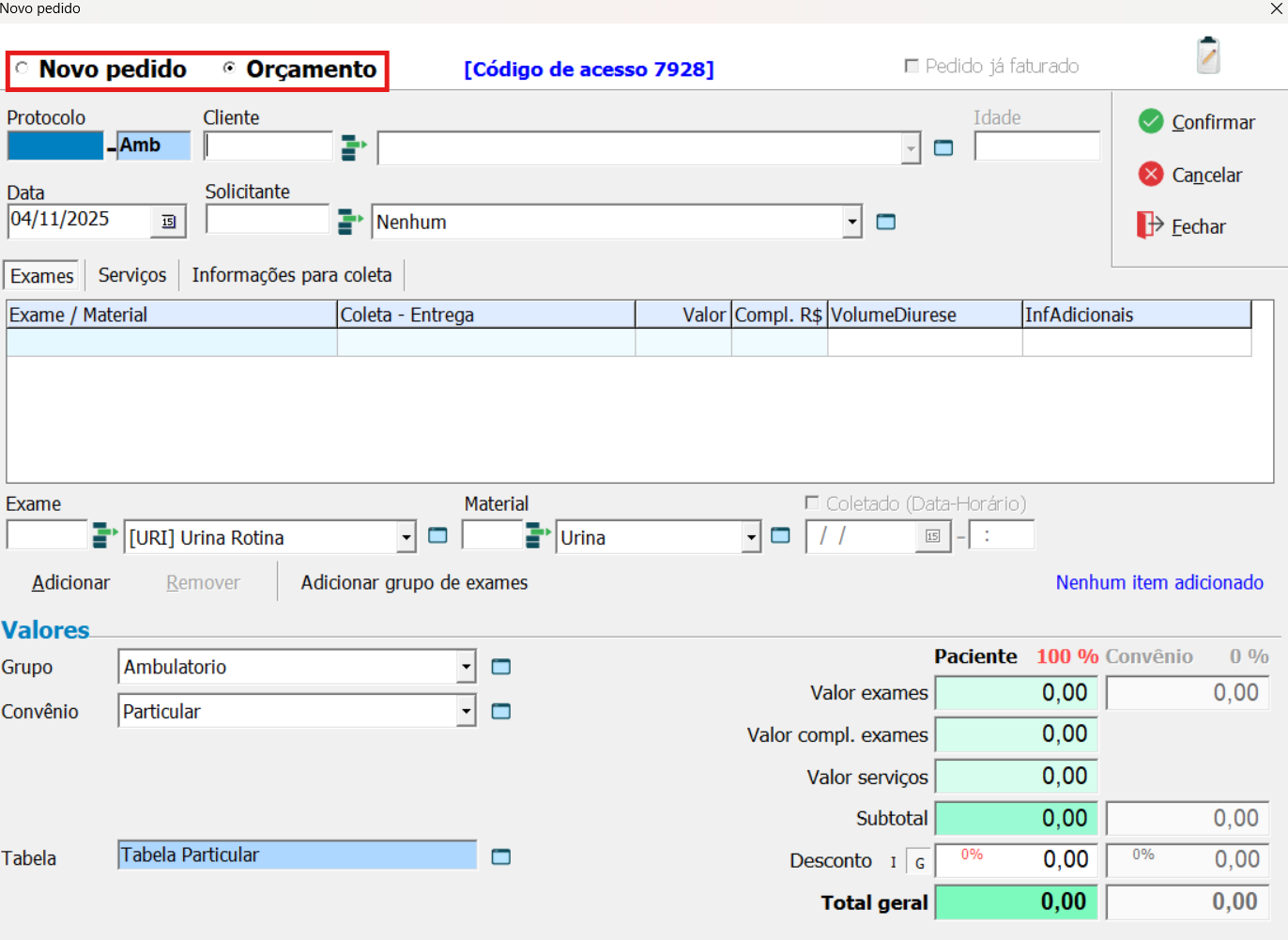Open the Informações para coleta tab
1288x940 pixels.
pyautogui.click(x=292, y=275)
